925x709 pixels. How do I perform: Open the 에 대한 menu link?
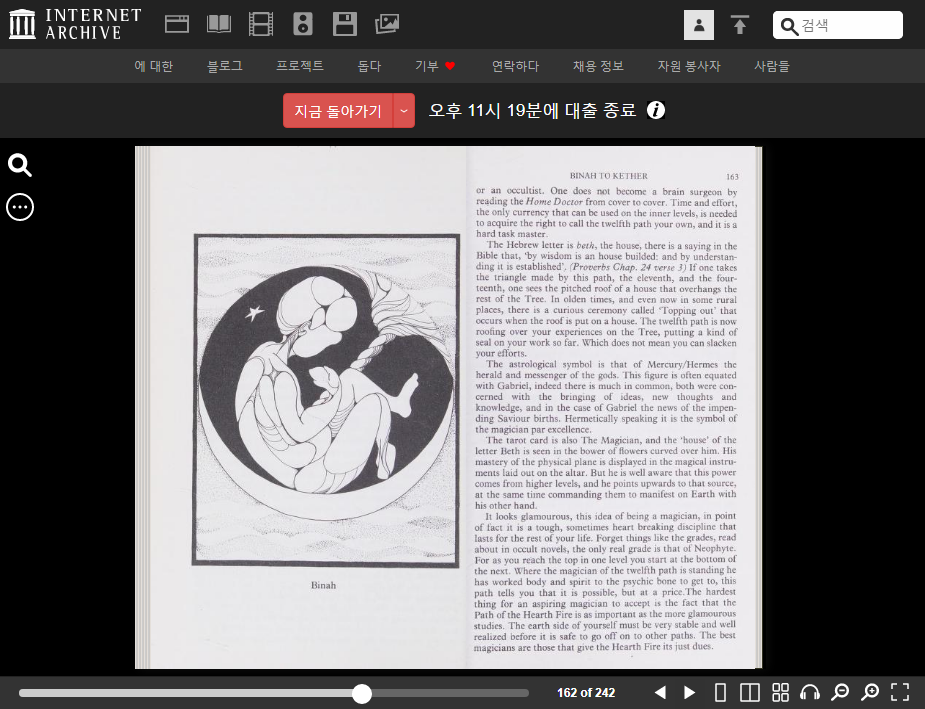[x=153, y=65]
